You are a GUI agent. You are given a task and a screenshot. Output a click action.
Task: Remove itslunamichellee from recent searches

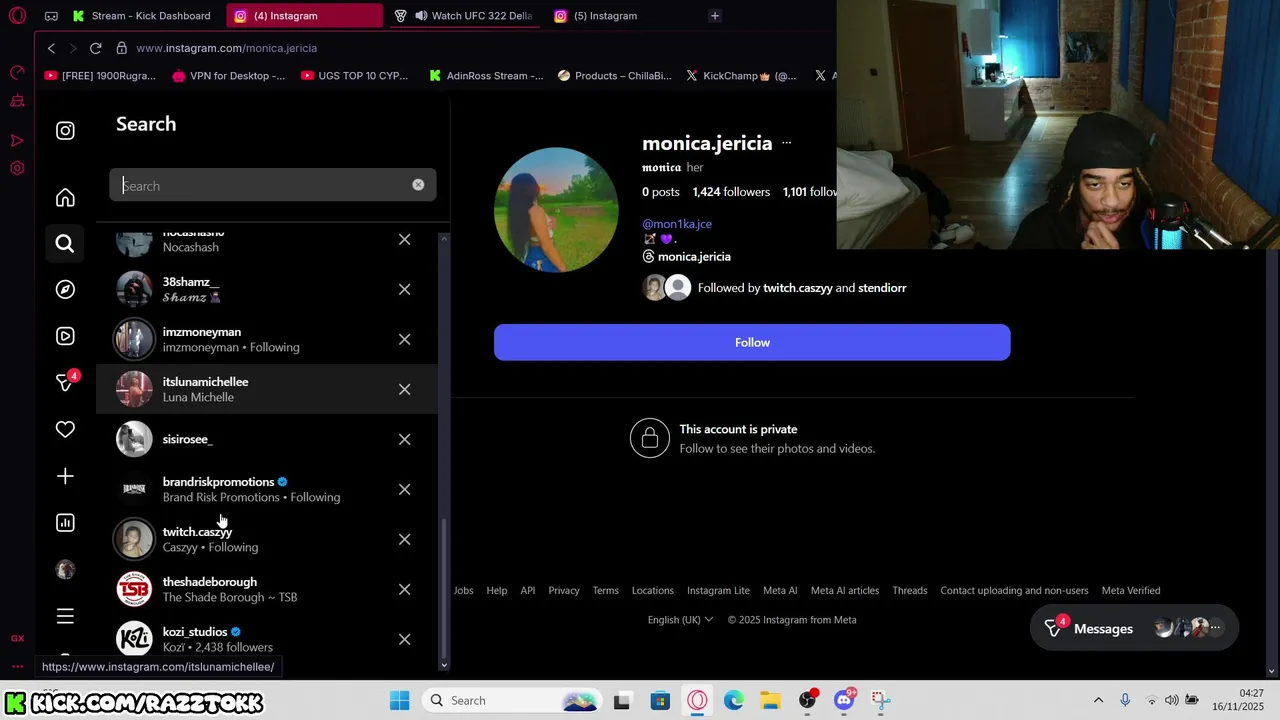pos(404,389)
